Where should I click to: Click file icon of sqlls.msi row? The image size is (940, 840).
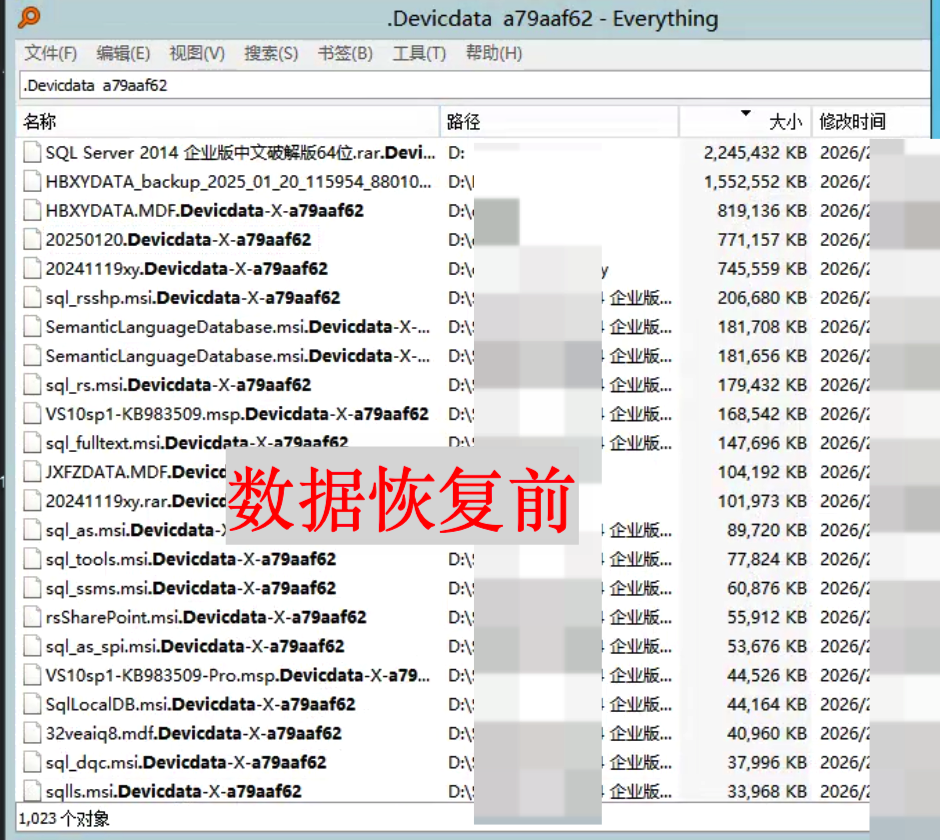(32, 791)
